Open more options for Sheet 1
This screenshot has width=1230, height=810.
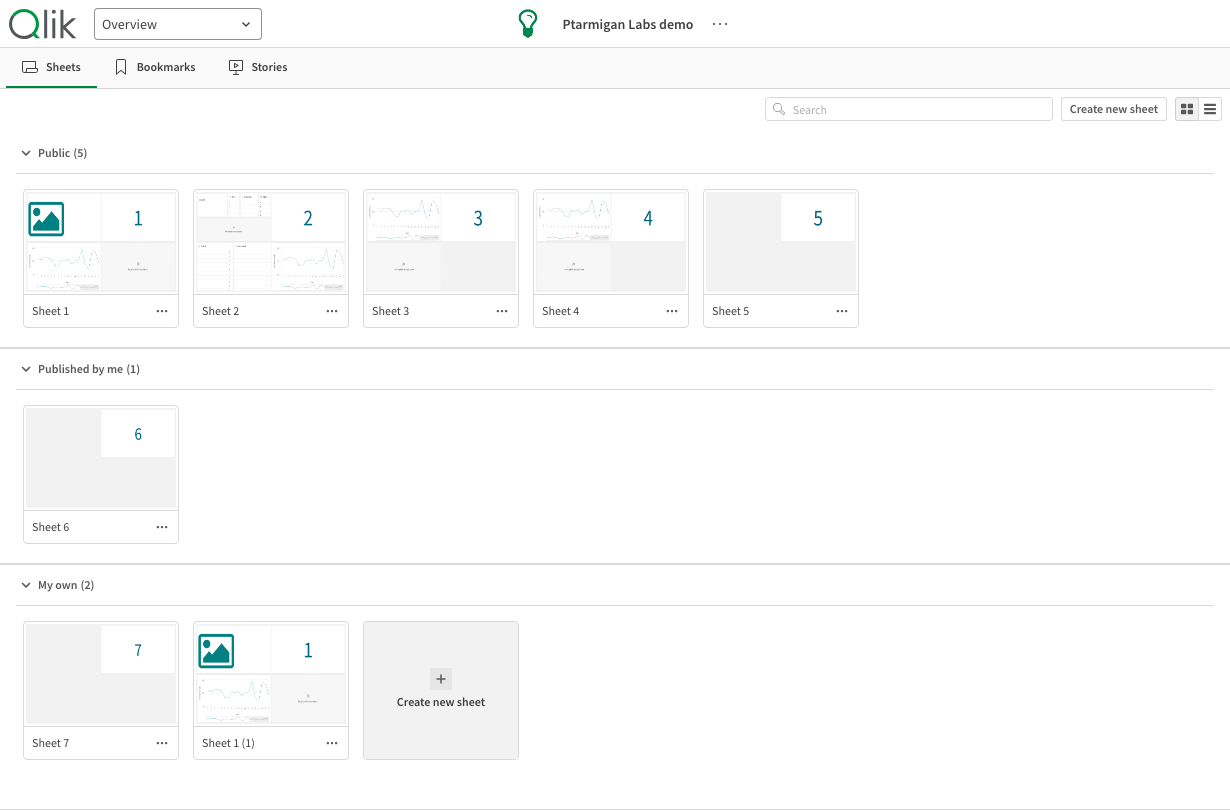tap(162, 311)
